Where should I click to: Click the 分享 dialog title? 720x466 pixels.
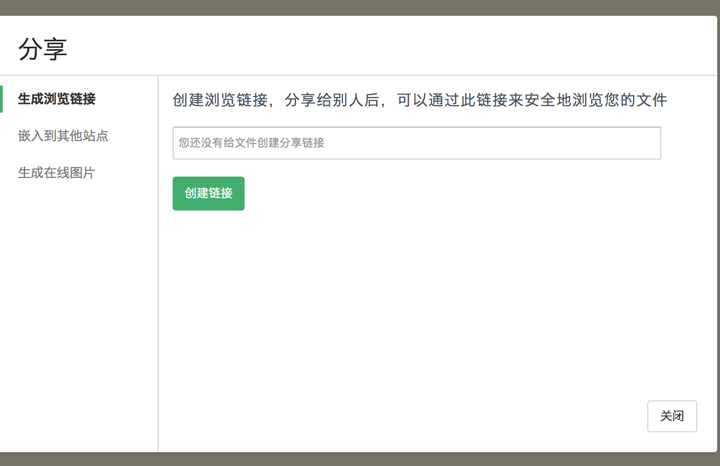pyautogui.click(x=43, y=49)
